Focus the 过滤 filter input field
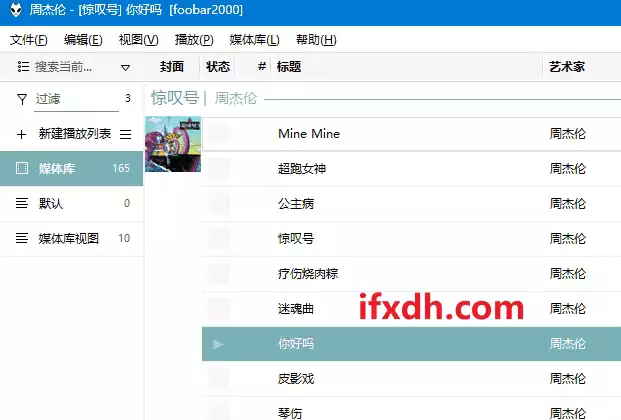 pyautogui.click(x=76, y=99)
